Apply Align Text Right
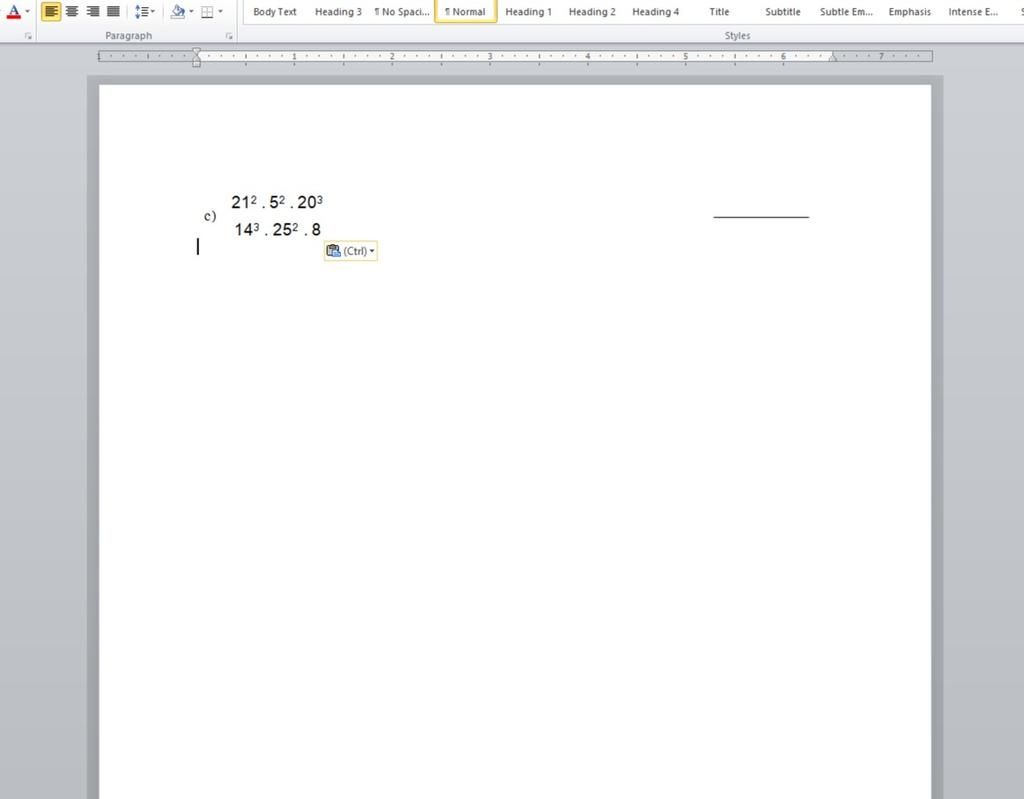This screenshot has height=799, width=1024. click(x=93, y=11)
